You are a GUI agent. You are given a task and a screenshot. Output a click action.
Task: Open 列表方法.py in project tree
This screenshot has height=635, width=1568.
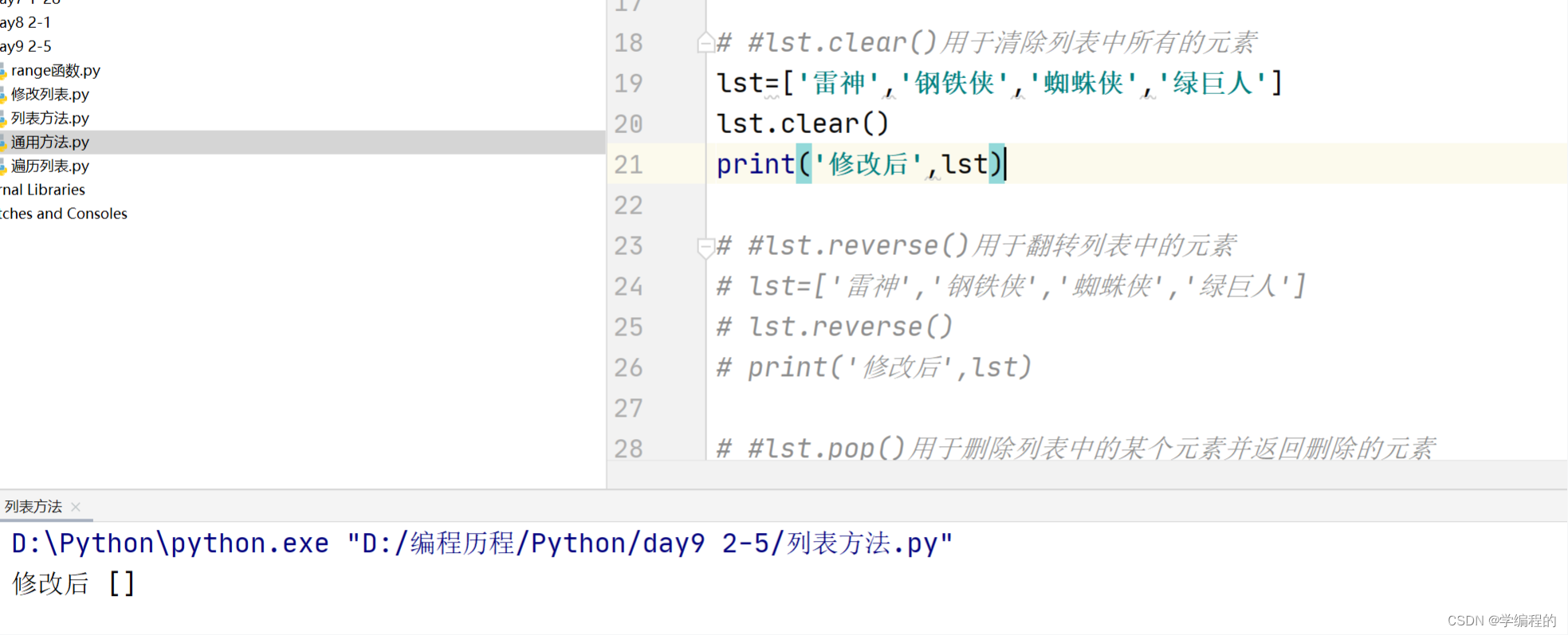click(49, 118)
